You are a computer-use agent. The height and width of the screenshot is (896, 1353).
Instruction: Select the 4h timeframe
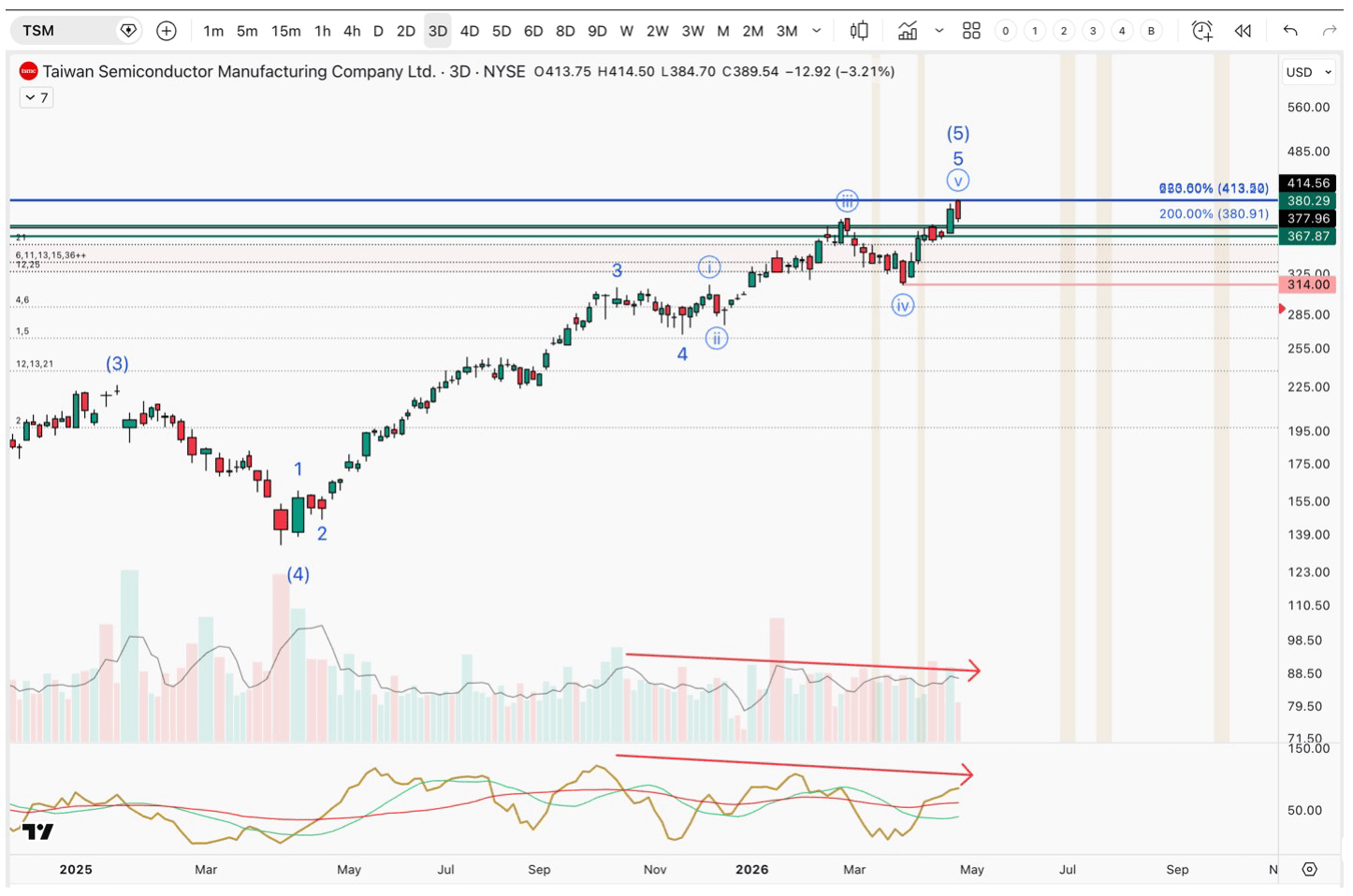(x=352, y=31)
